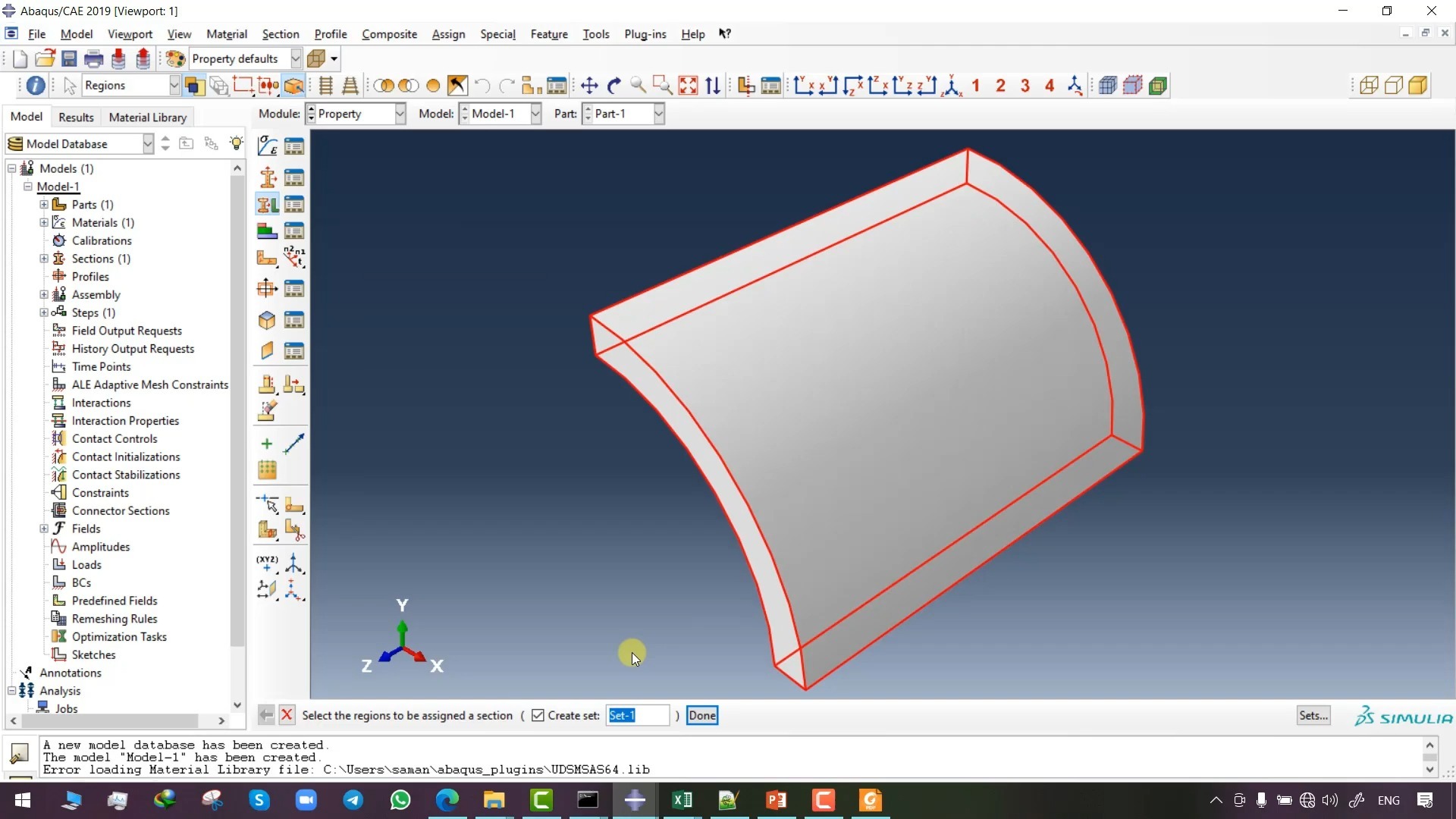
Task: Click the Create Section icon
Action: (267, 177)
